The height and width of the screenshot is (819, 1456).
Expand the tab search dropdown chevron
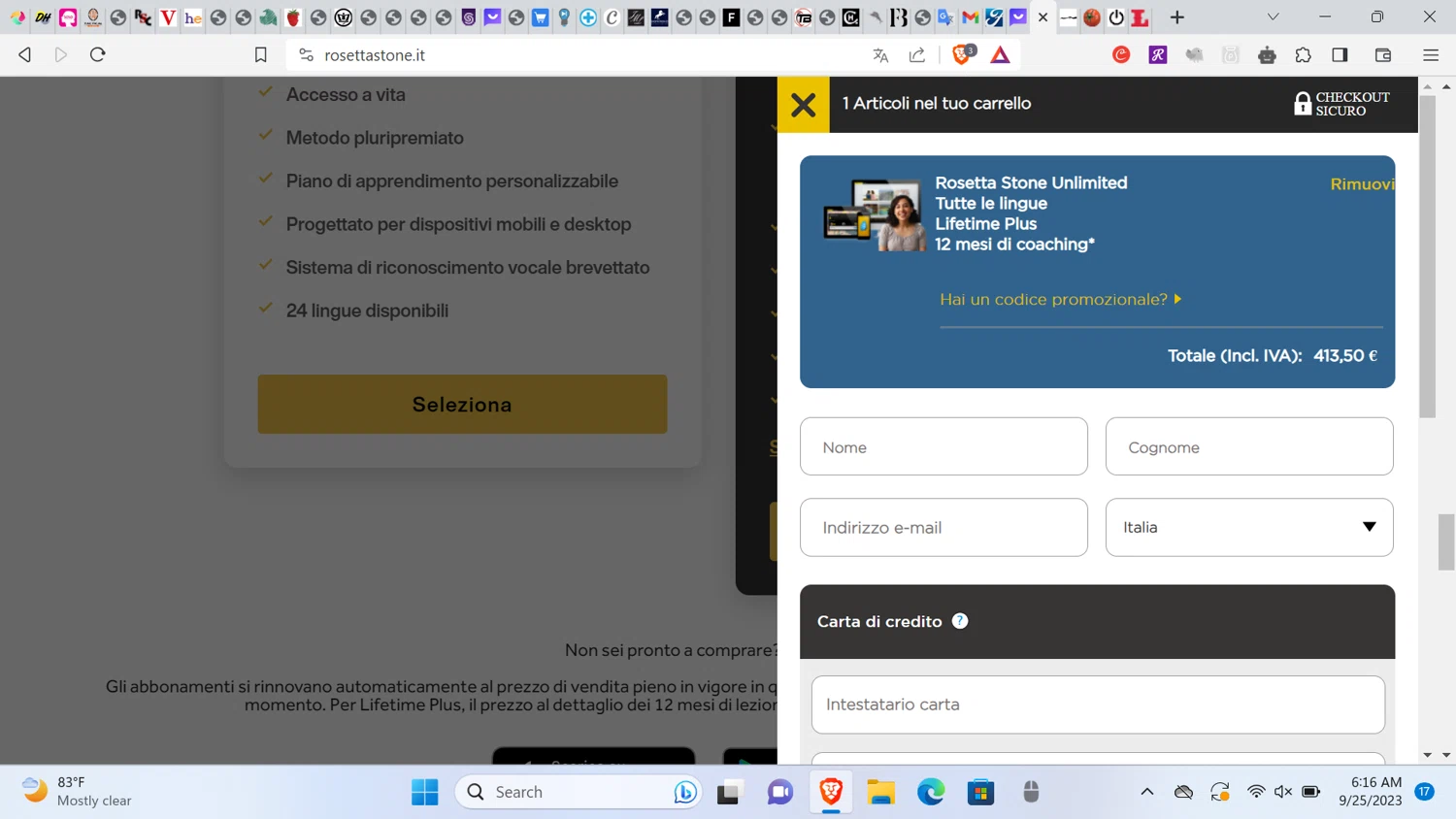point(1273,17)
